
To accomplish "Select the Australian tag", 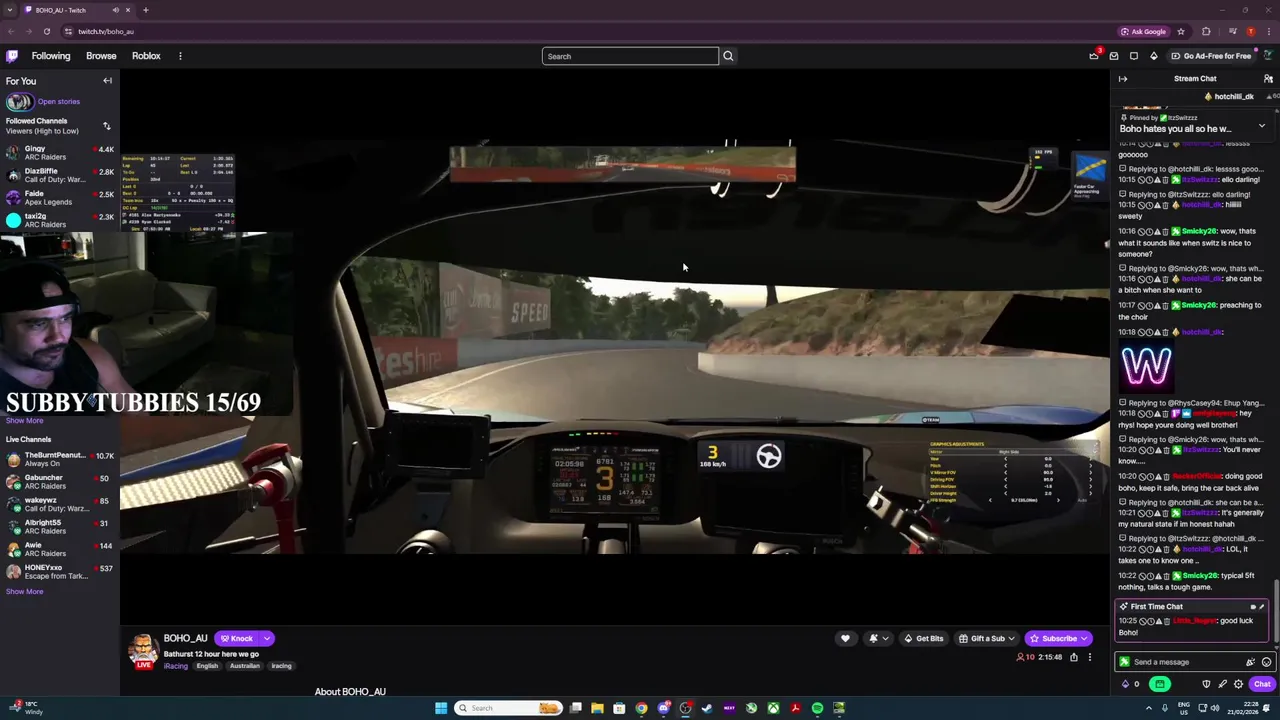I will tap(244, 666).
